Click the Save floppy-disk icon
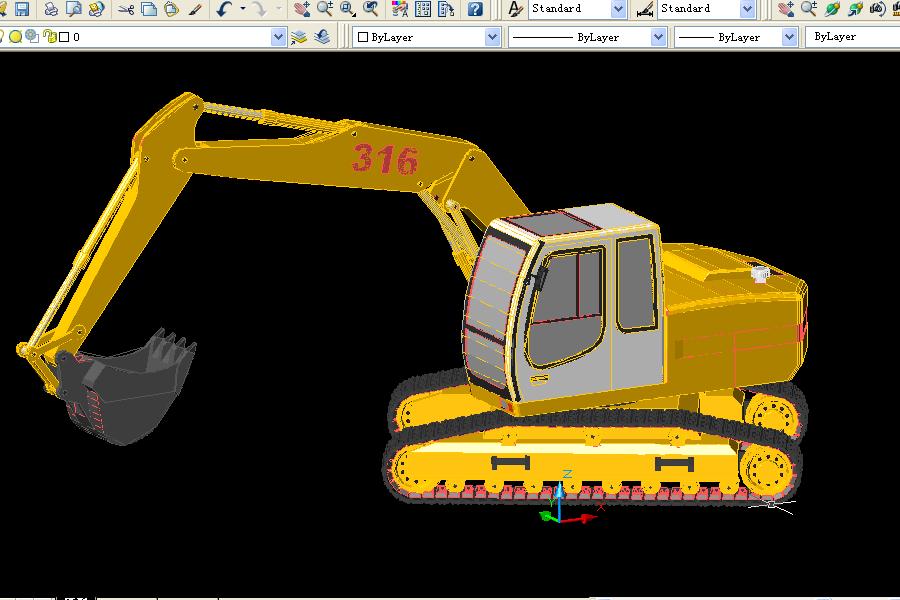 [x=22, y=9]
